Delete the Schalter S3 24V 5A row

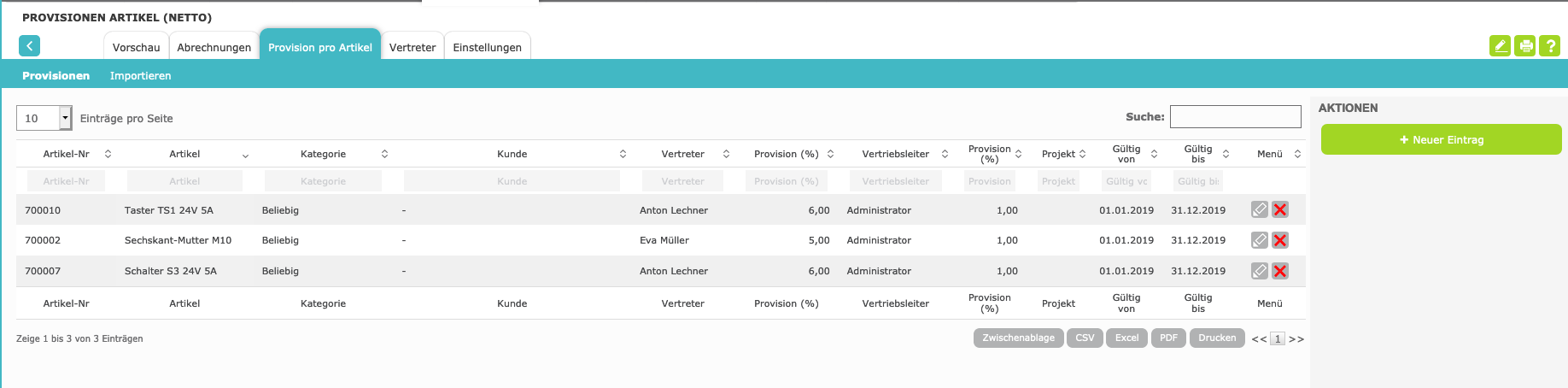(1279, 272)
